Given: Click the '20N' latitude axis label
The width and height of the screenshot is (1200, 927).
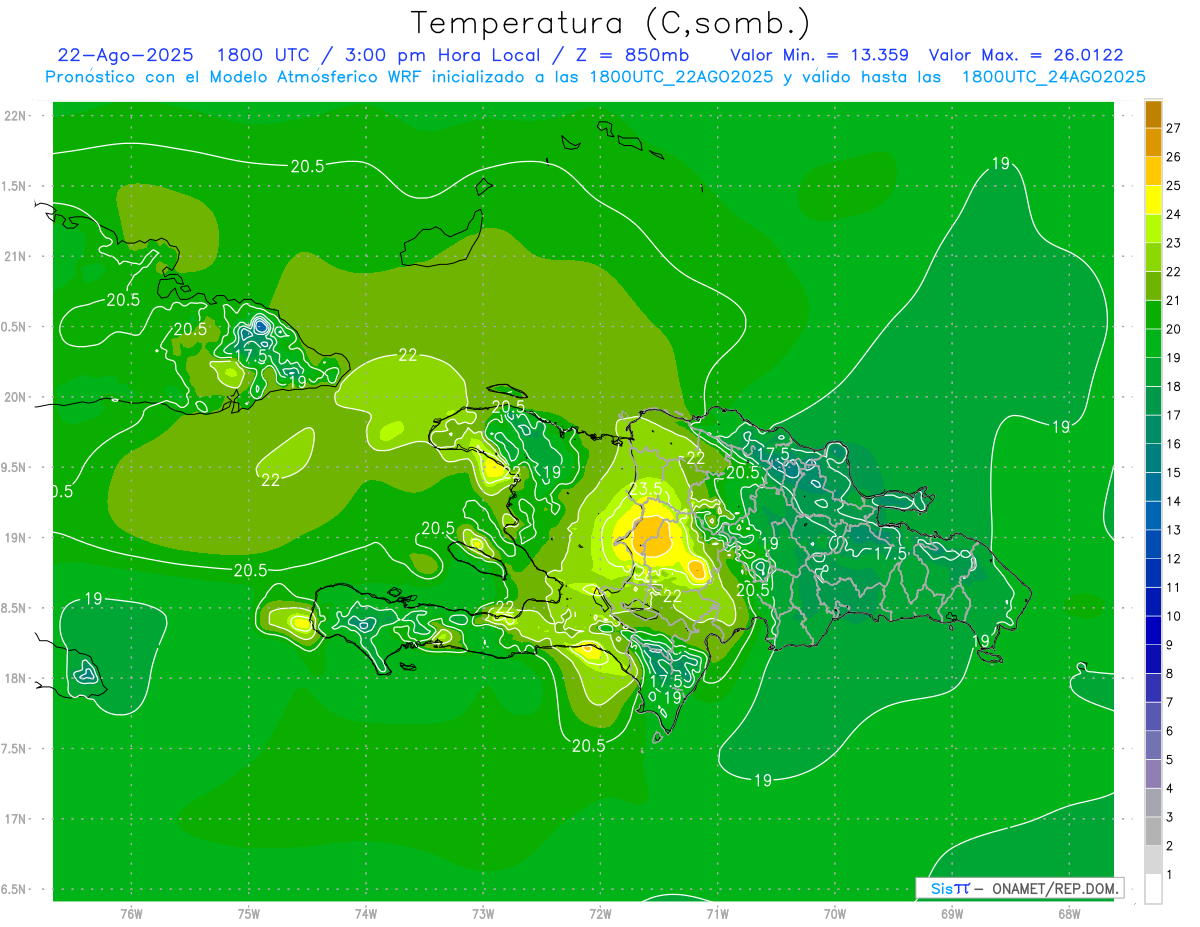Looking at the screenshot, I should coord(15,397).
